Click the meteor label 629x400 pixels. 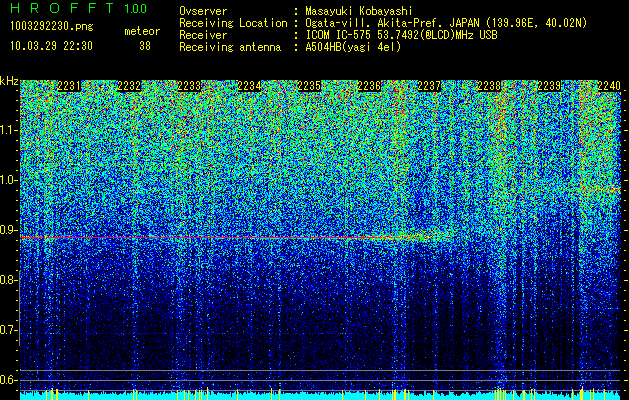coord(142,31)
